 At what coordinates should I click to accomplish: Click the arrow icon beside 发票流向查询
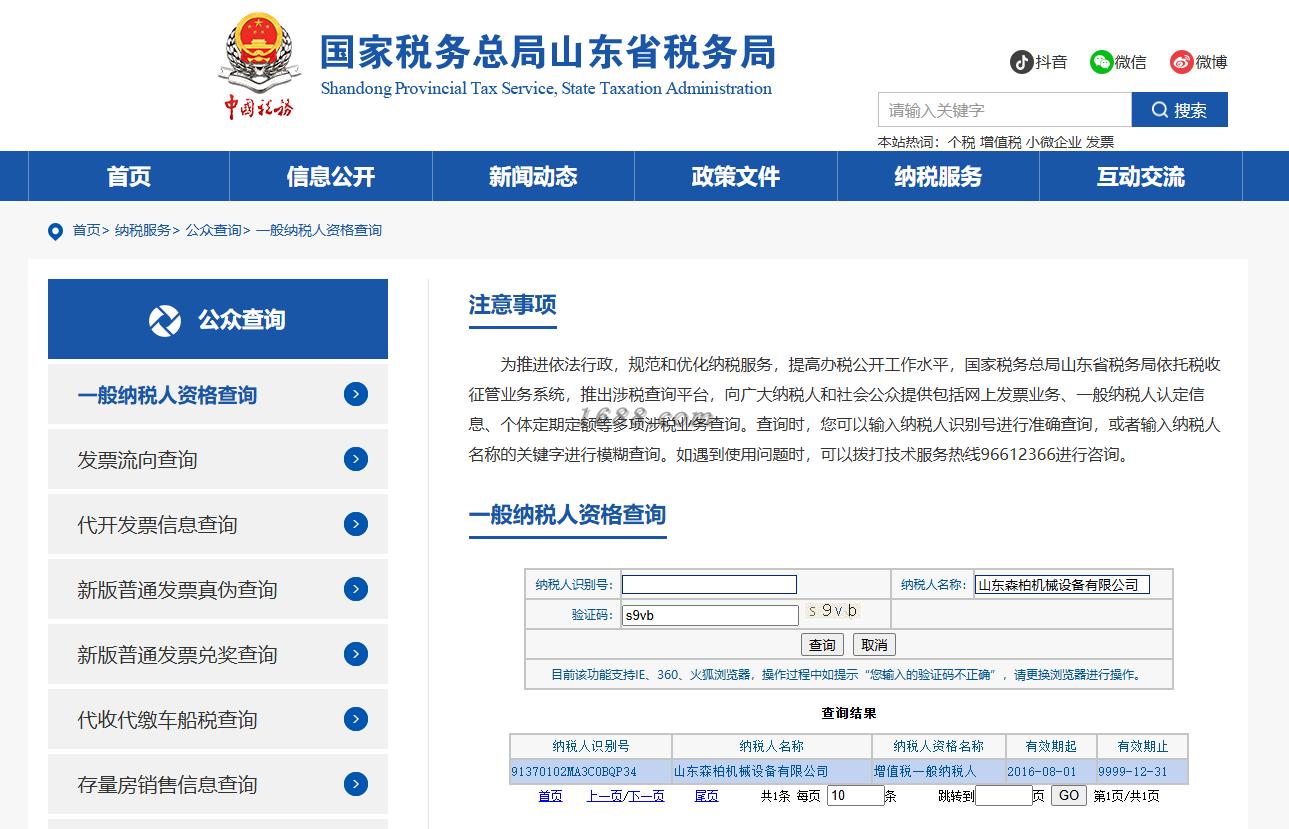pos(356,459)
